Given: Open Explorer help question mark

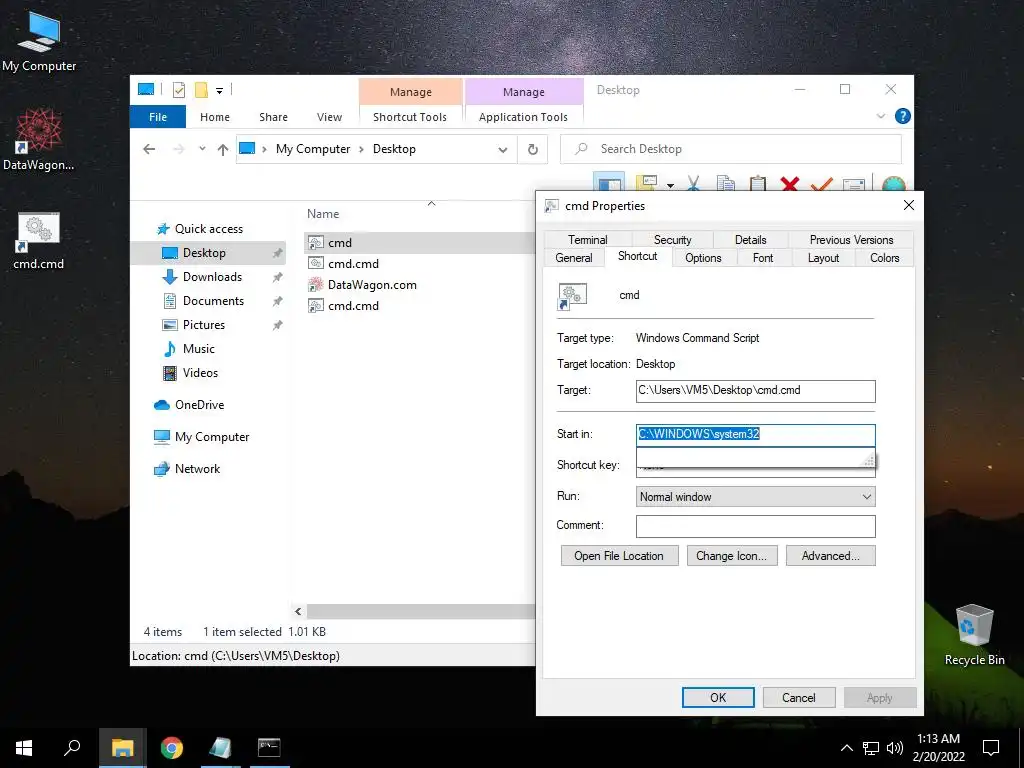Looking at the screenshot, I should pos(903,116).
